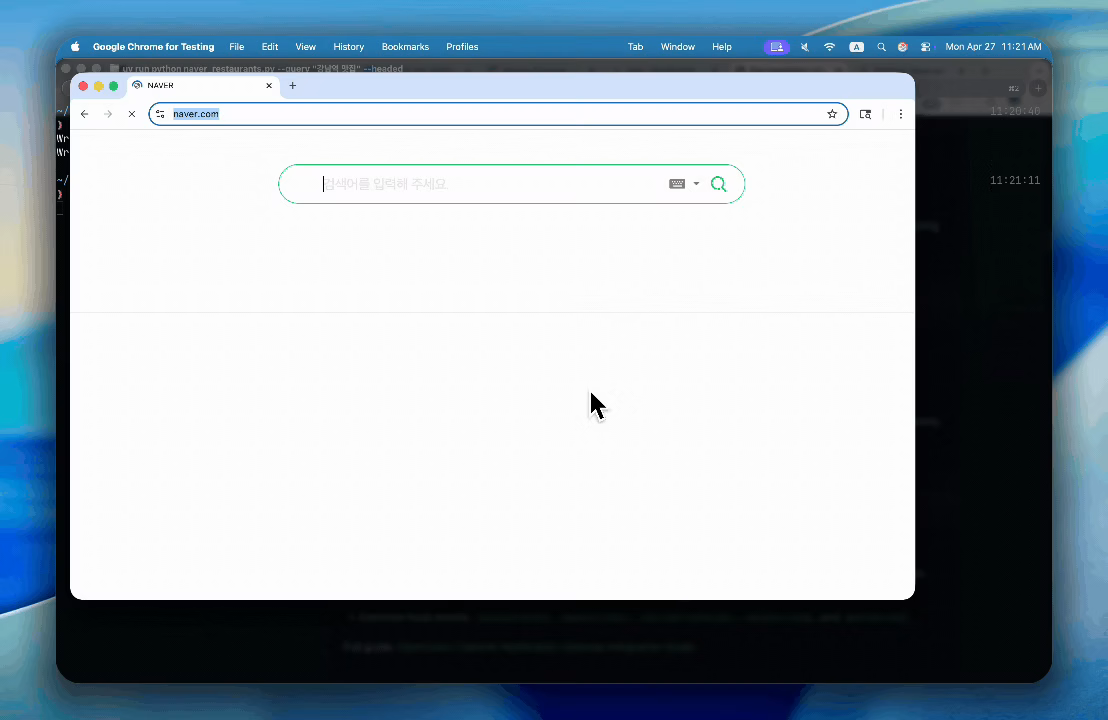Open the Profiles menu
Screen dimensions: 1108x720
[x=462, y=47]
